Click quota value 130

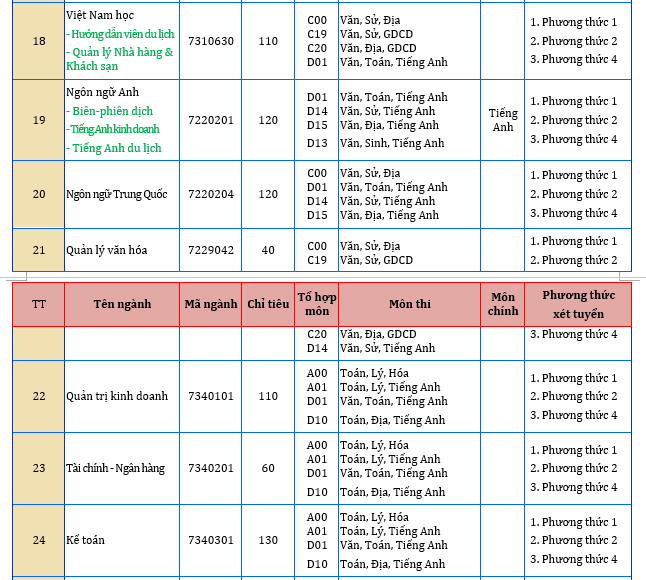268,540
